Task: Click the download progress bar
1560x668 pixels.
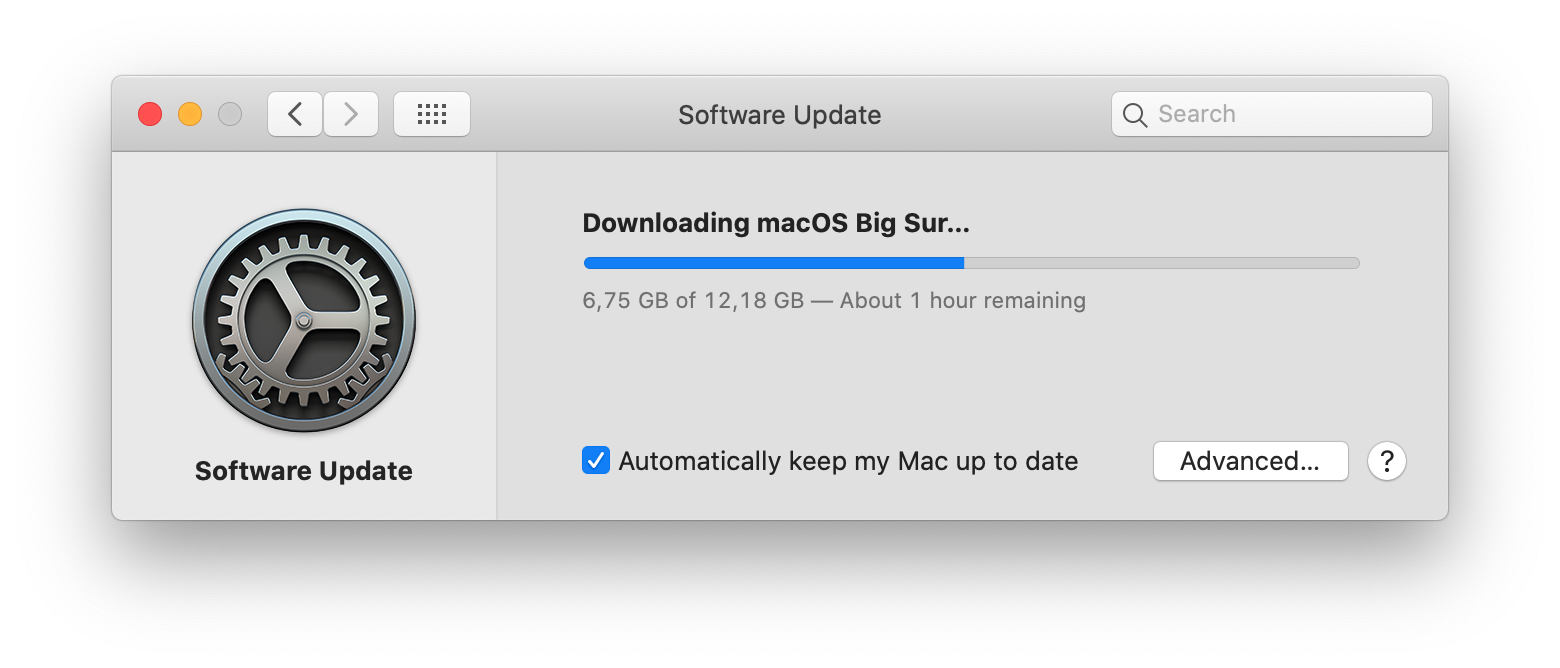Action: [x=970, y=262]
